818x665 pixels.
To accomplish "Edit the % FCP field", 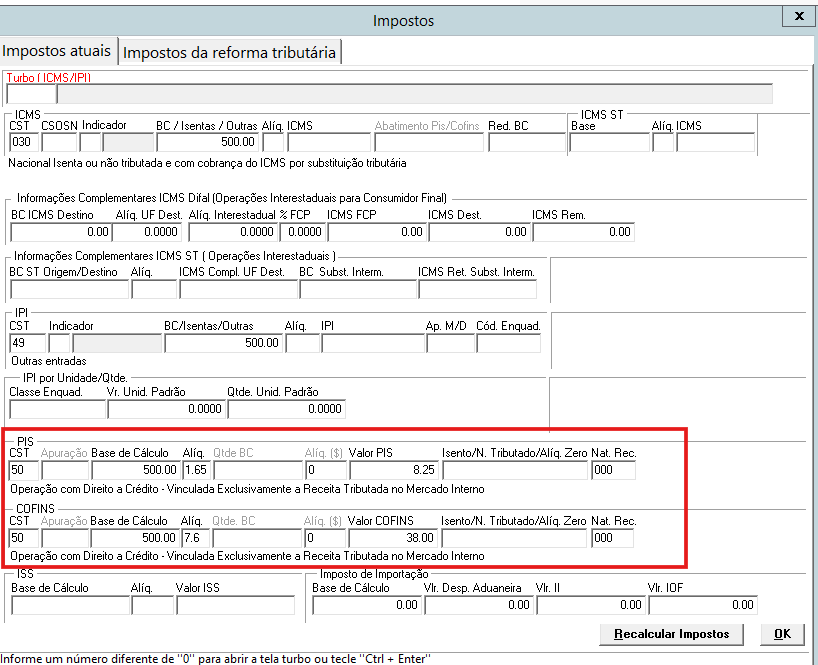I will point(303,232).
